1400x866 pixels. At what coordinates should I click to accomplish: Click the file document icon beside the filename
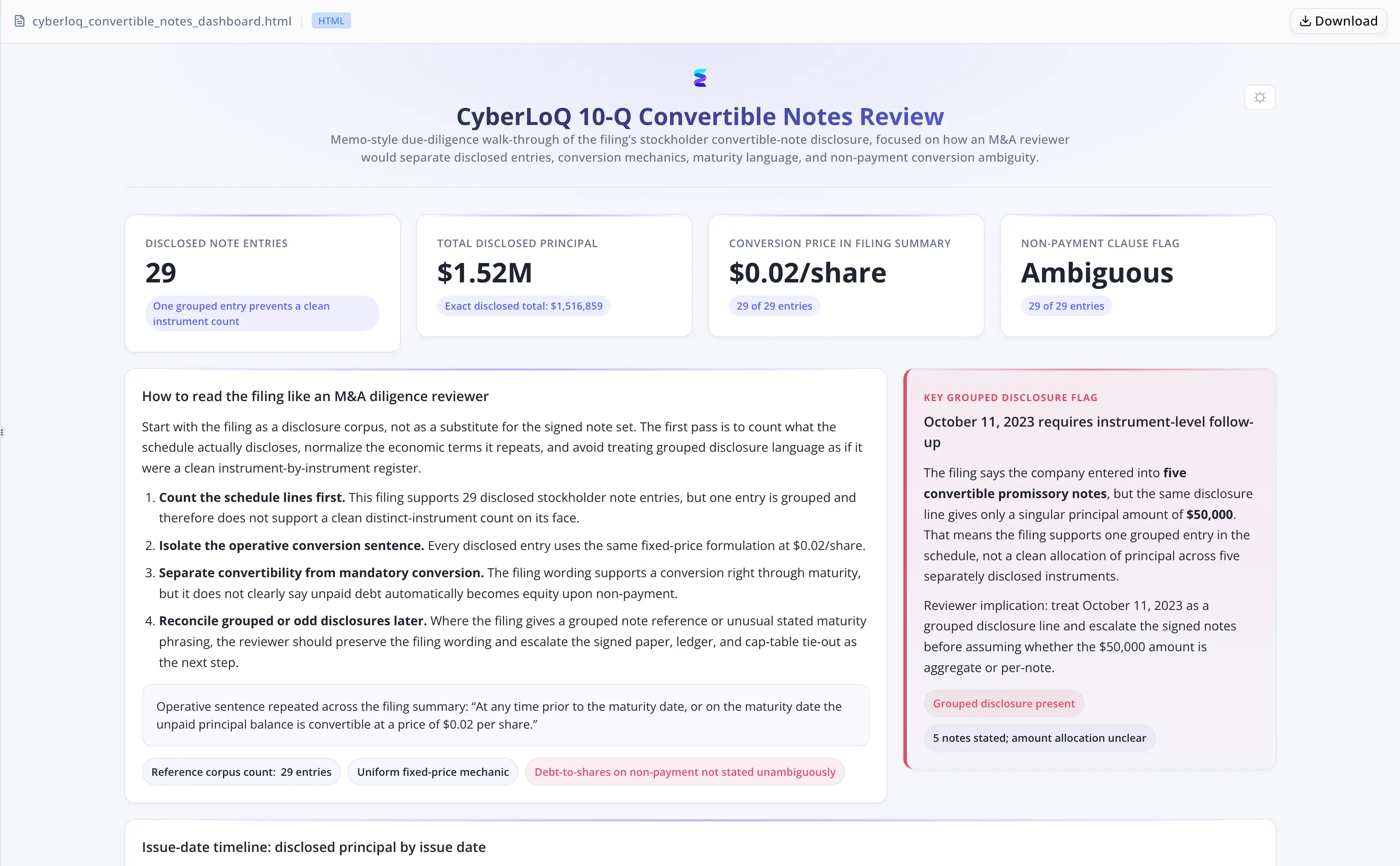tap(20, 21)
